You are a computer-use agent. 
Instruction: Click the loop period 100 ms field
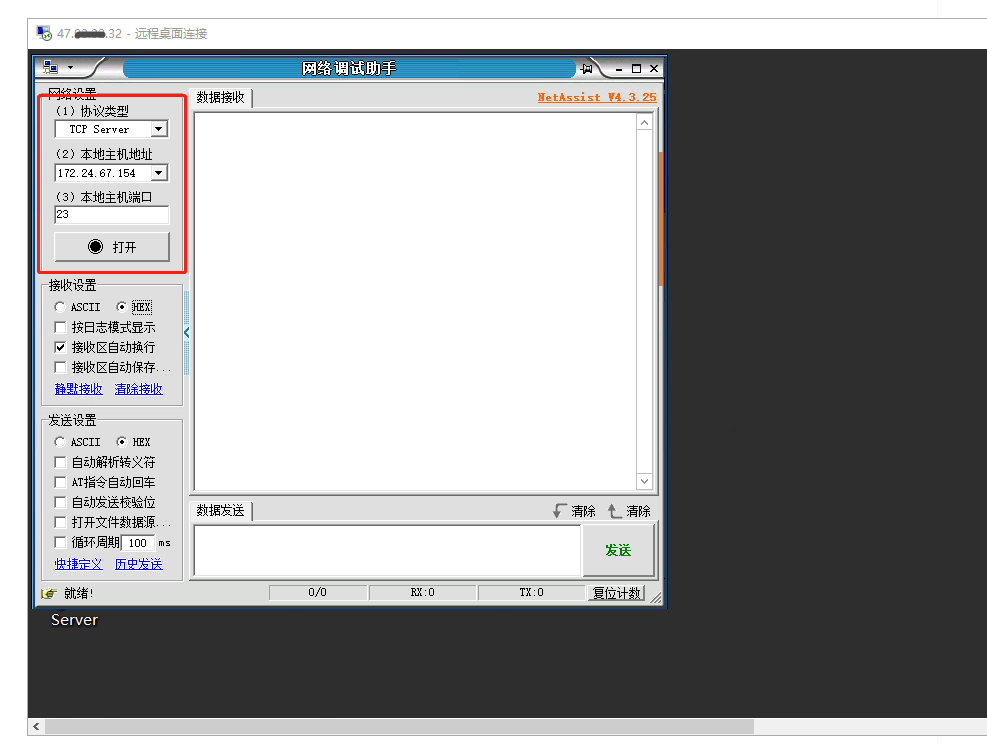[138, 543]
